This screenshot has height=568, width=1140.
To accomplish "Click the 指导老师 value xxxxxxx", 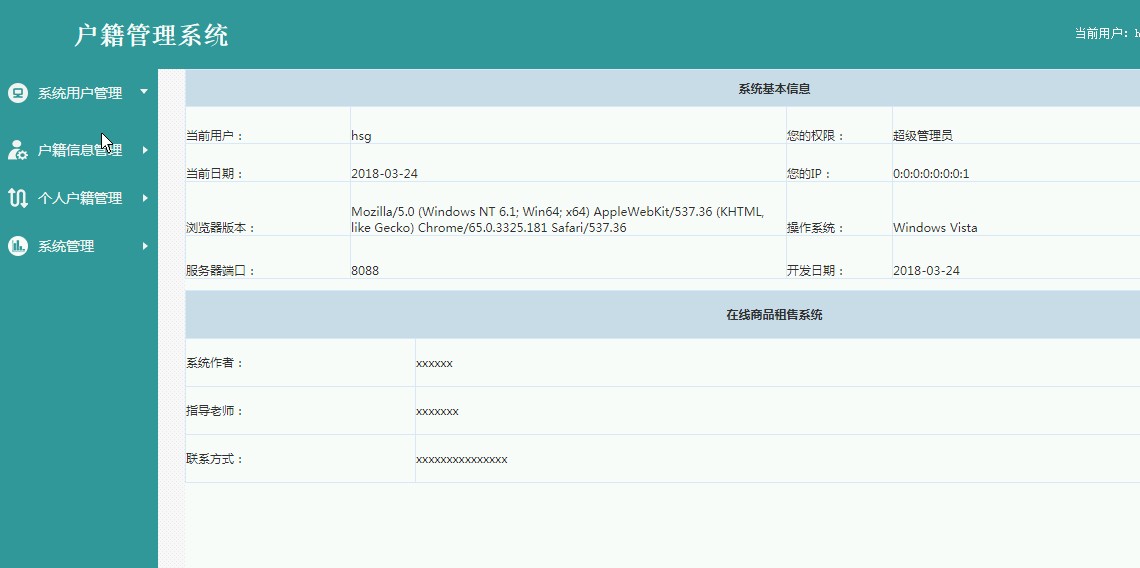I will pos(437,412).
